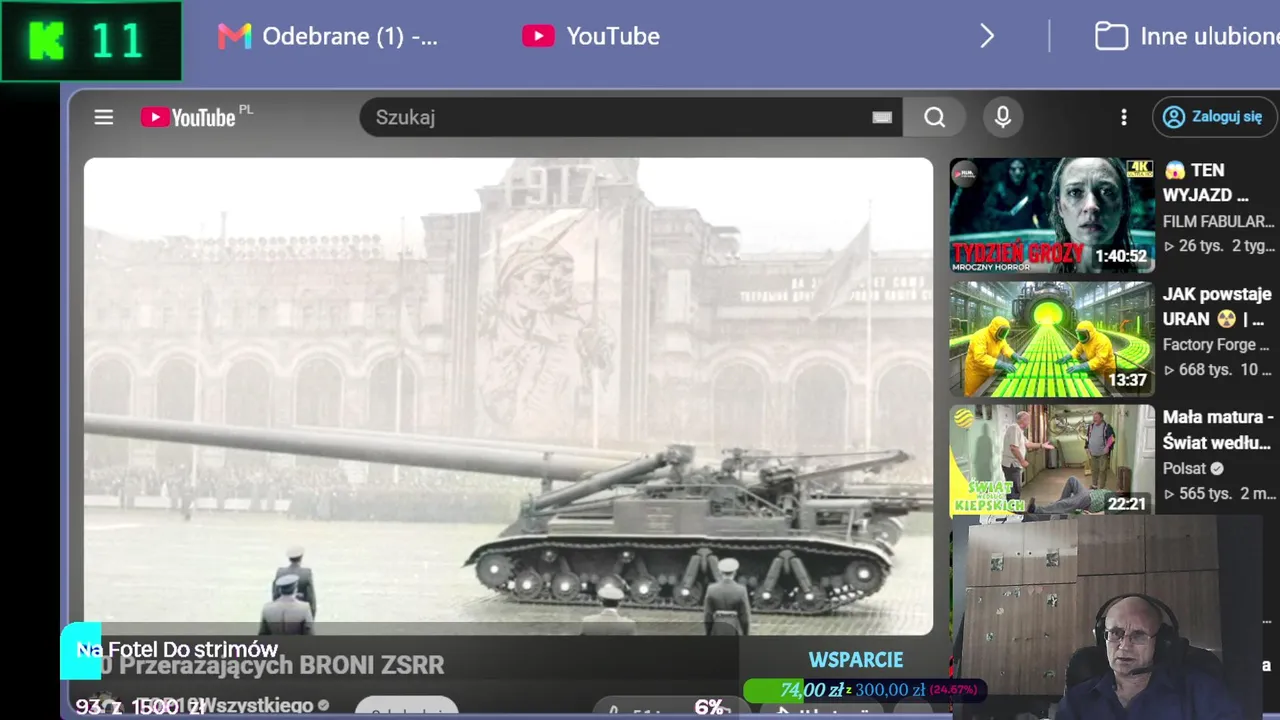Open the Factory Forge channel name
Image resolution: width=1280 pixels, height=720 pixels.
[1216, 345]
